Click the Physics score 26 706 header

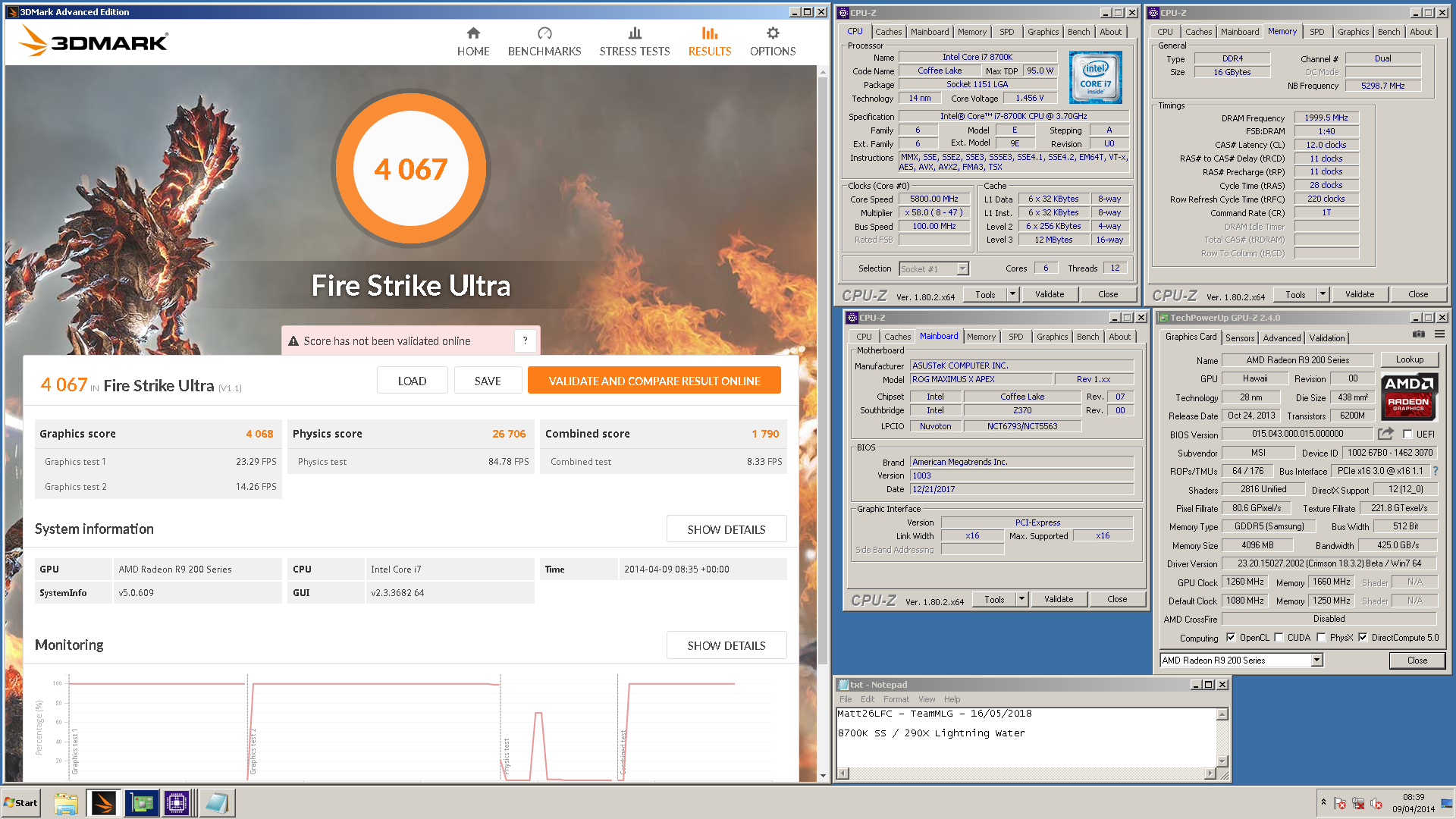tap(411, 434)
